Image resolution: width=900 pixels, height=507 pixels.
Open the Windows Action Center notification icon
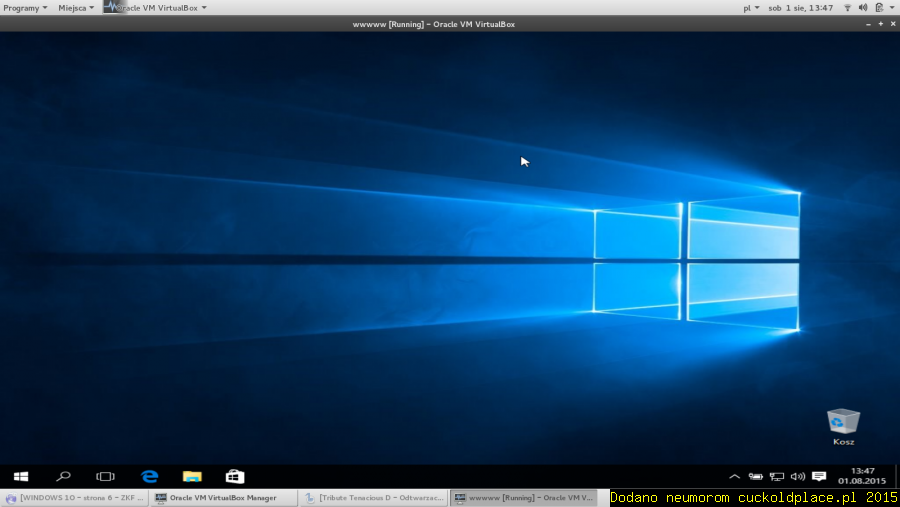pos(819,477)
